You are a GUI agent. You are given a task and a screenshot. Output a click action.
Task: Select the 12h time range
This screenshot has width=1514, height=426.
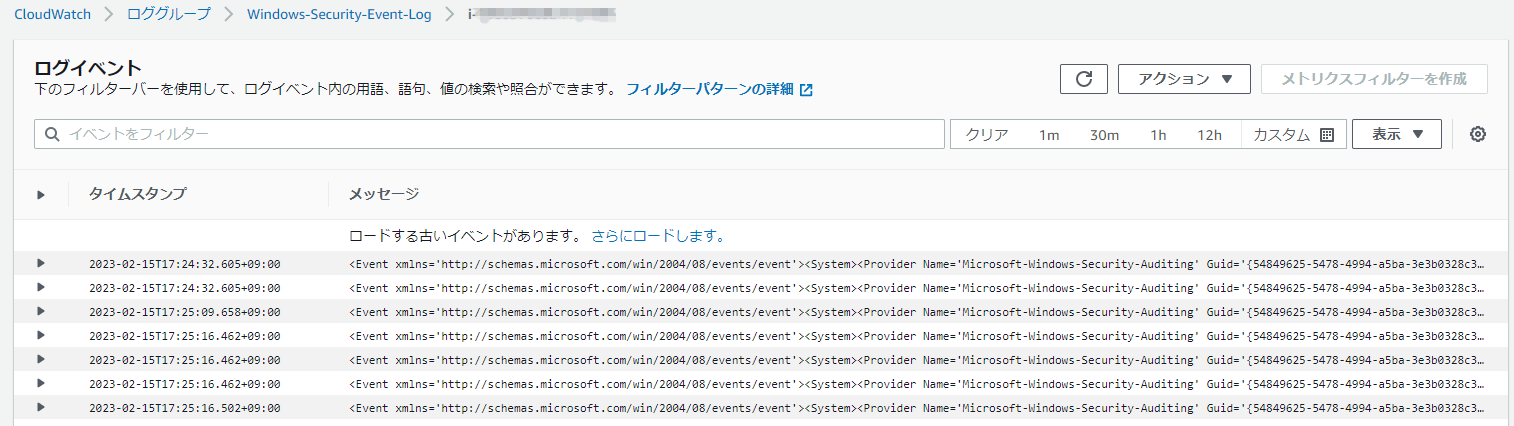1210,135
